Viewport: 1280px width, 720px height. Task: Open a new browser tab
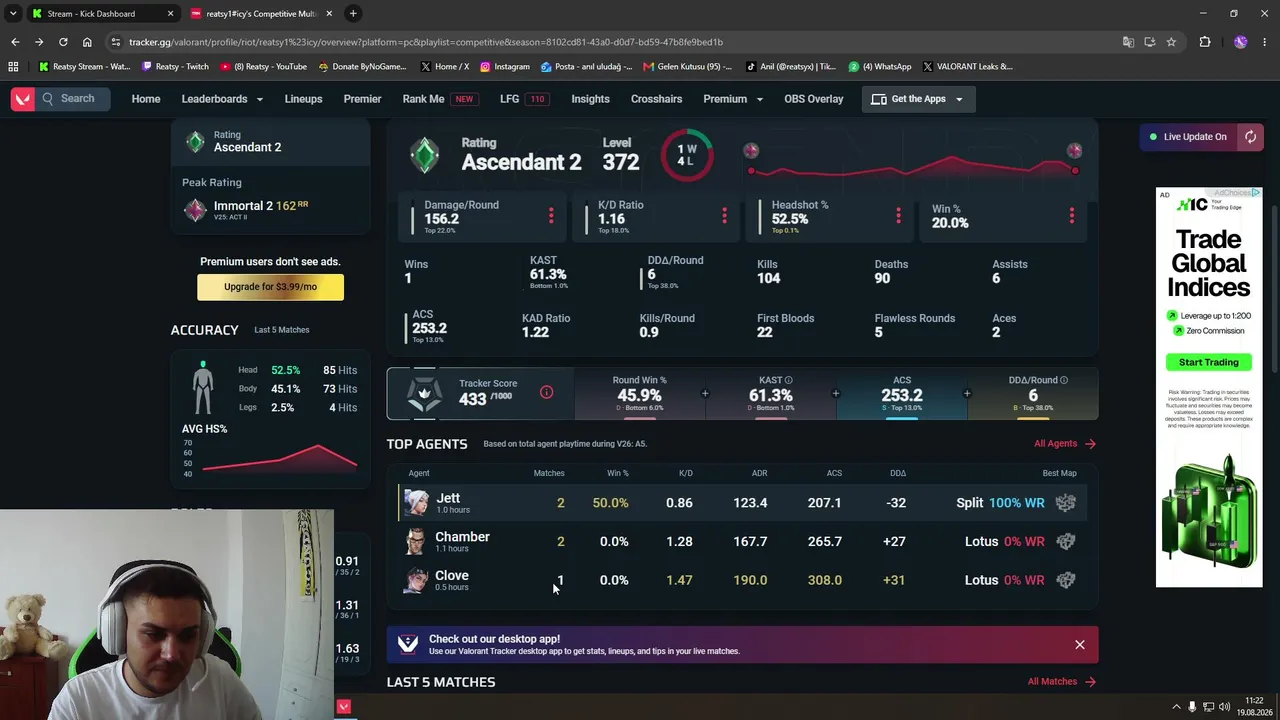[353, 14]
